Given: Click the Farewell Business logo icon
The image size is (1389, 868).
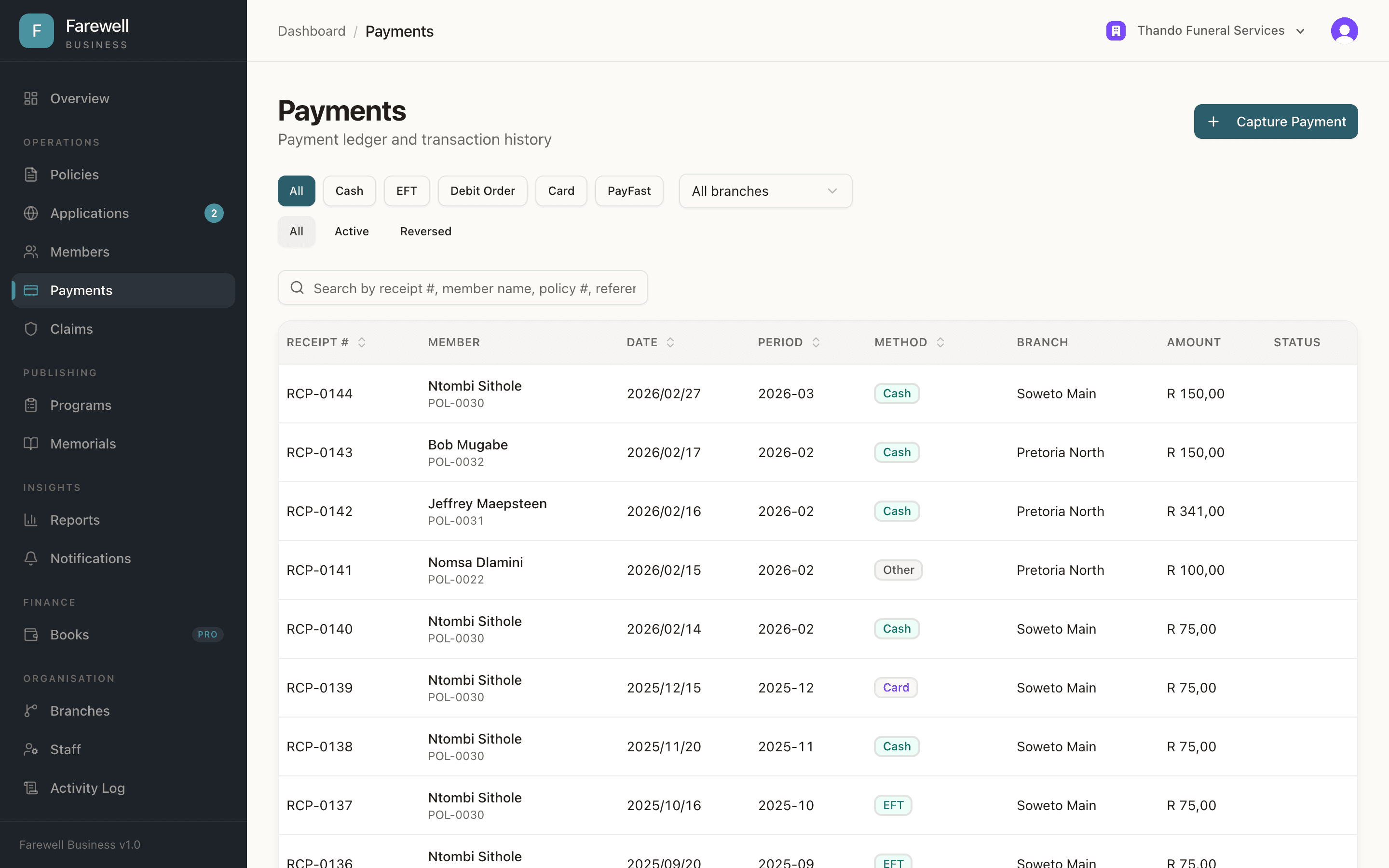Looking at the screenshot, I should click(36, 30).
